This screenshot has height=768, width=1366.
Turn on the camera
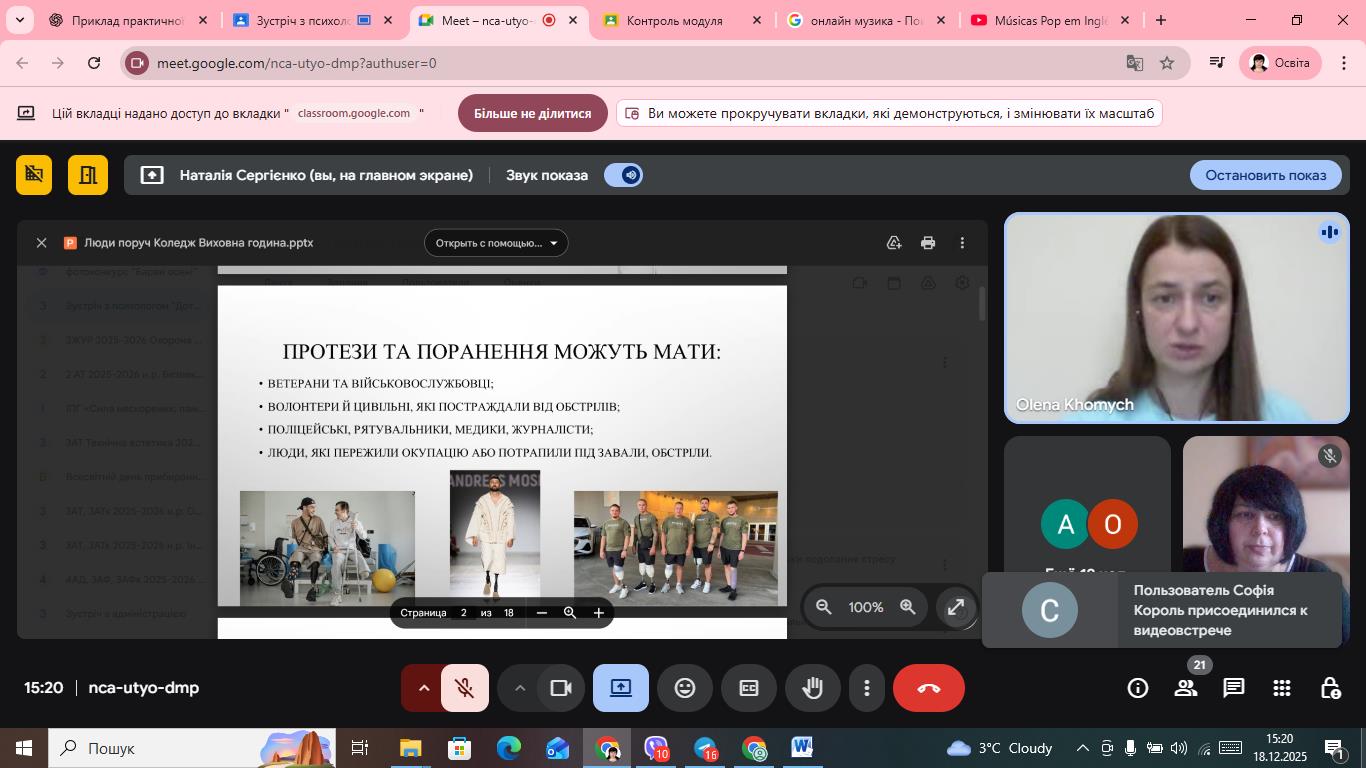[x=561, y=688]
